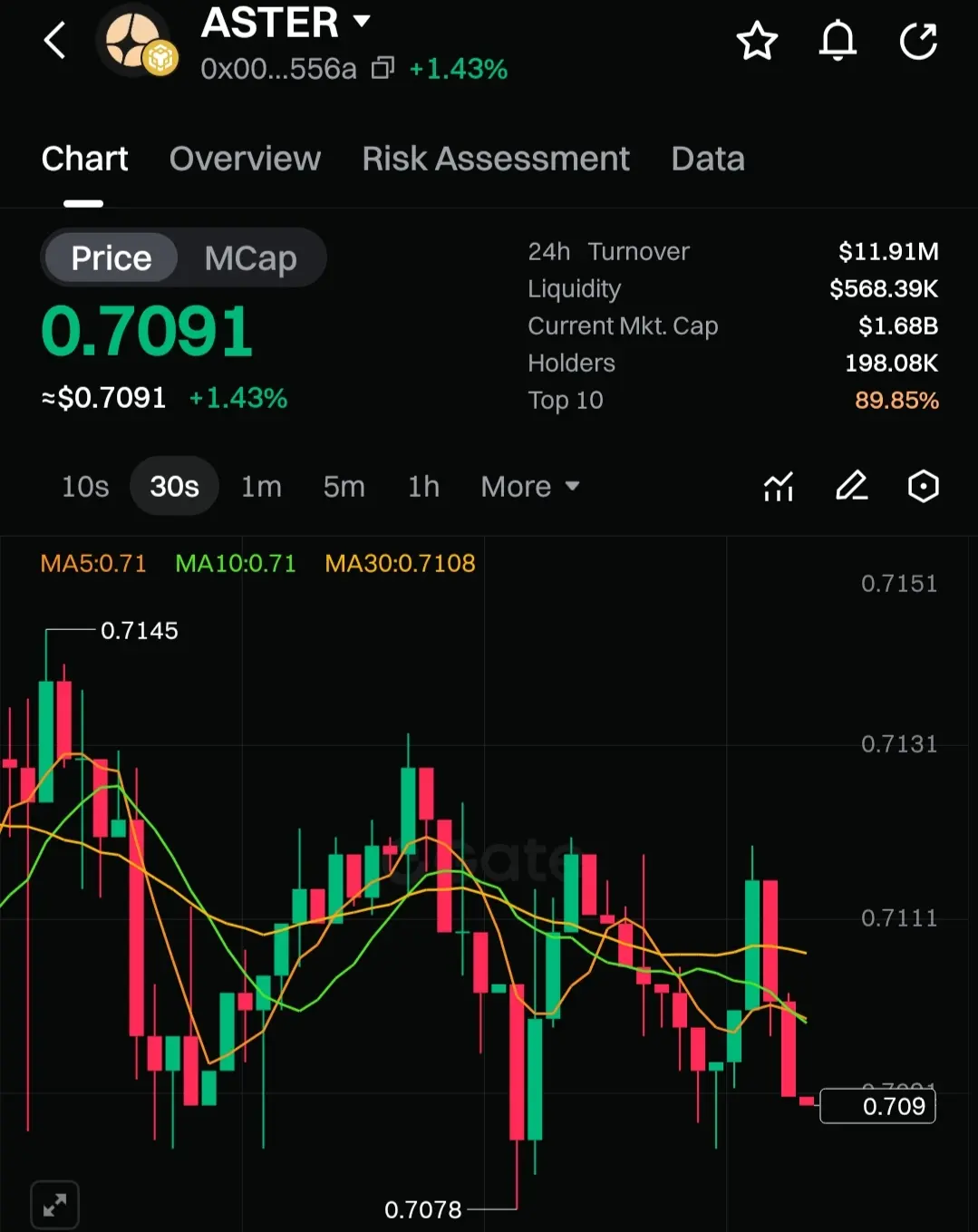Expand the chart to fullscreen
Image resolution: width=978 pixels, height=1232 pixels.
pyautogui.click(x=55, y=1206)
